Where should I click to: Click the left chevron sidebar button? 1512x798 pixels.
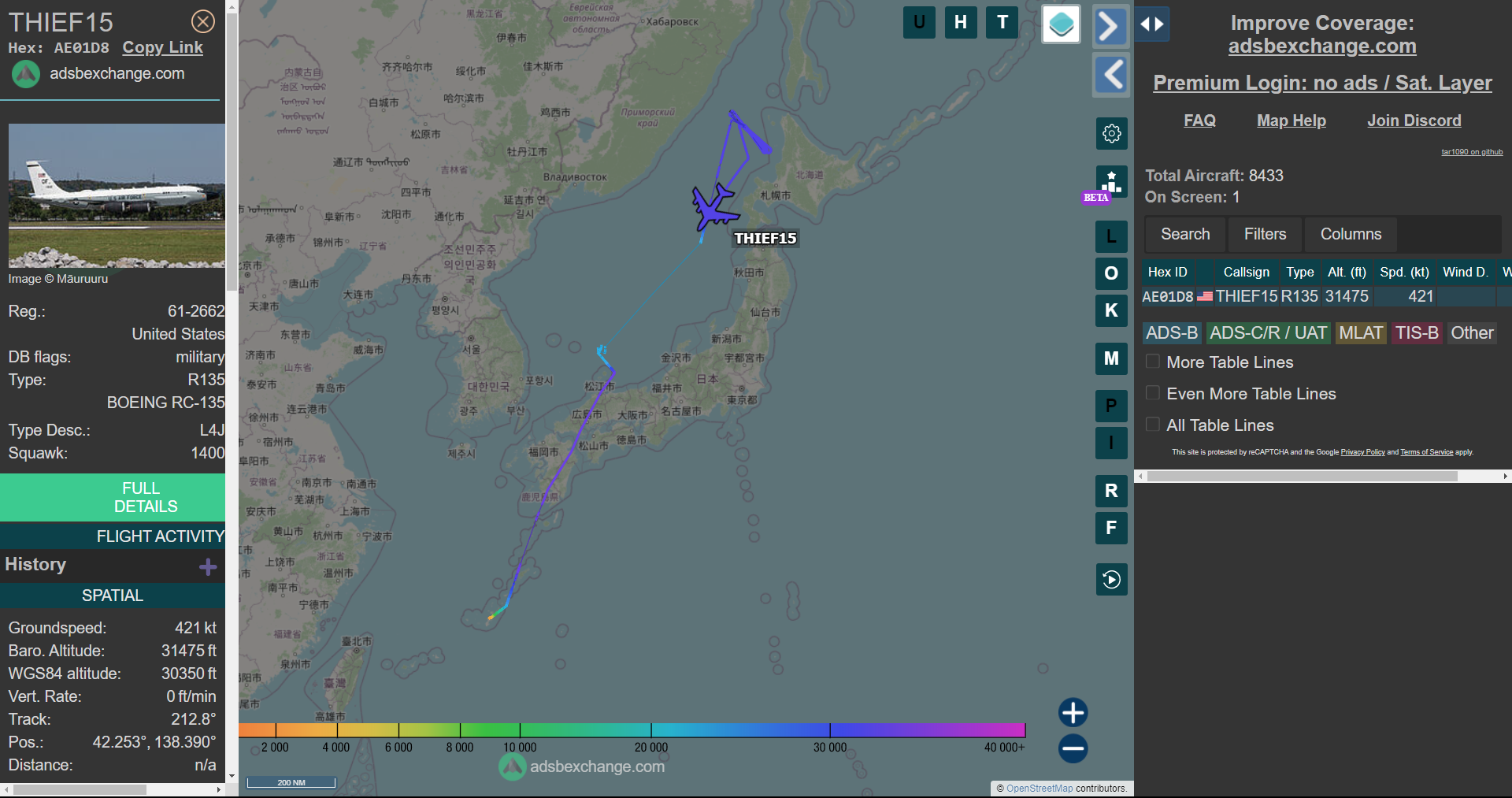click(1111, 75)
